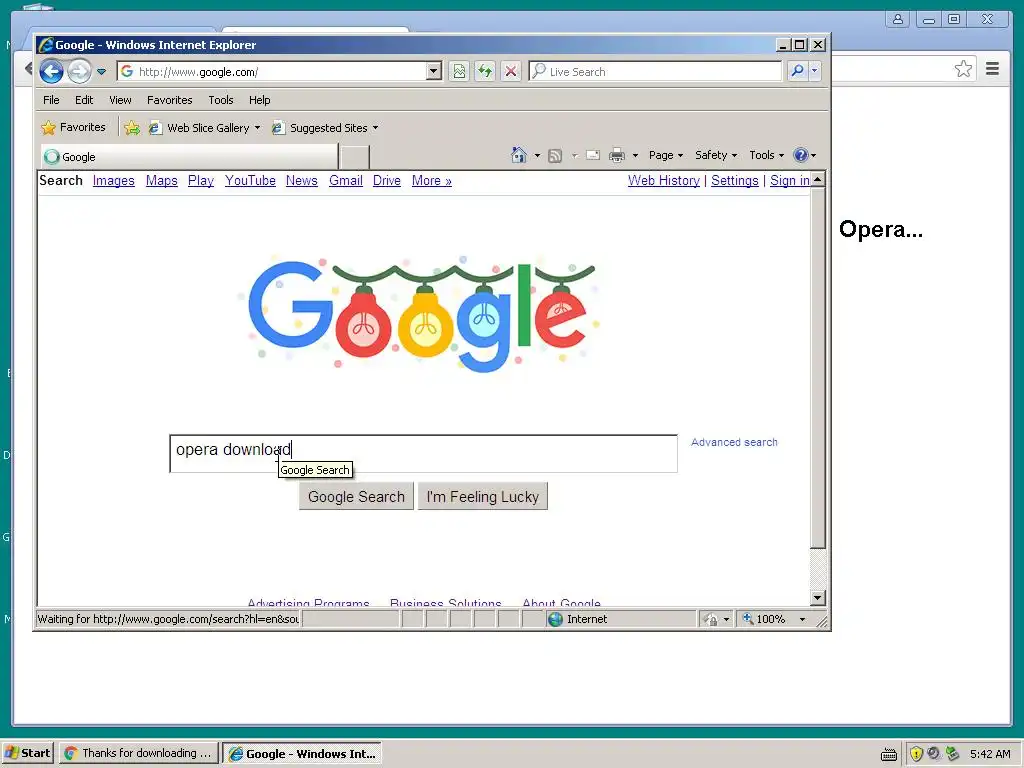Expand Home button dropdown arrow

pyautogui.click(x=537, y=155)
